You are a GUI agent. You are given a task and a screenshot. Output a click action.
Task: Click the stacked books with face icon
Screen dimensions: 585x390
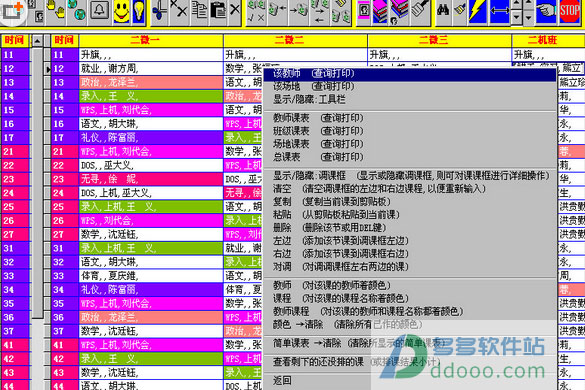point(399,12)
